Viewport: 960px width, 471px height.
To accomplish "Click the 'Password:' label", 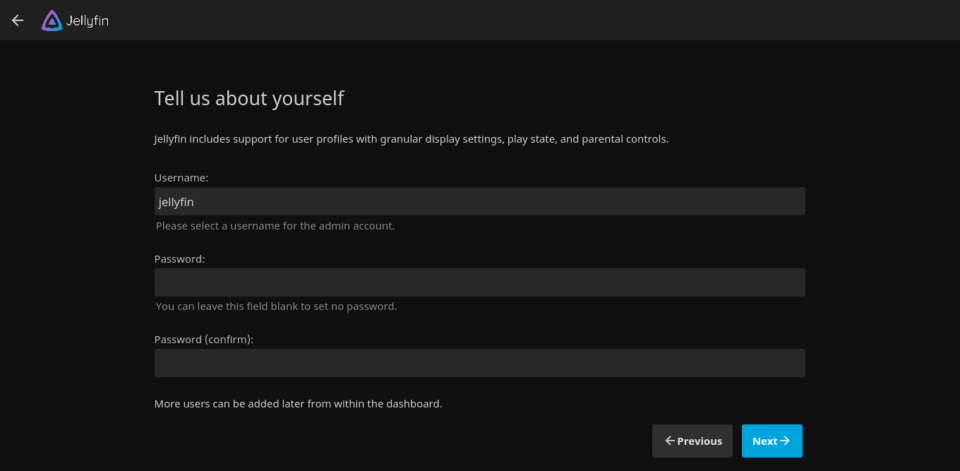I will coord(179,259).
